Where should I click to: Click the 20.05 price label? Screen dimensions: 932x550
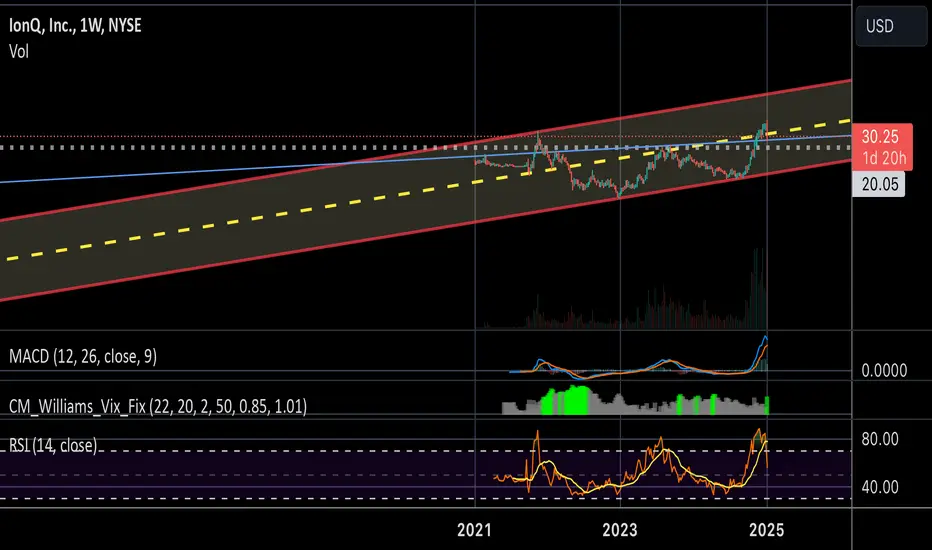879,184
